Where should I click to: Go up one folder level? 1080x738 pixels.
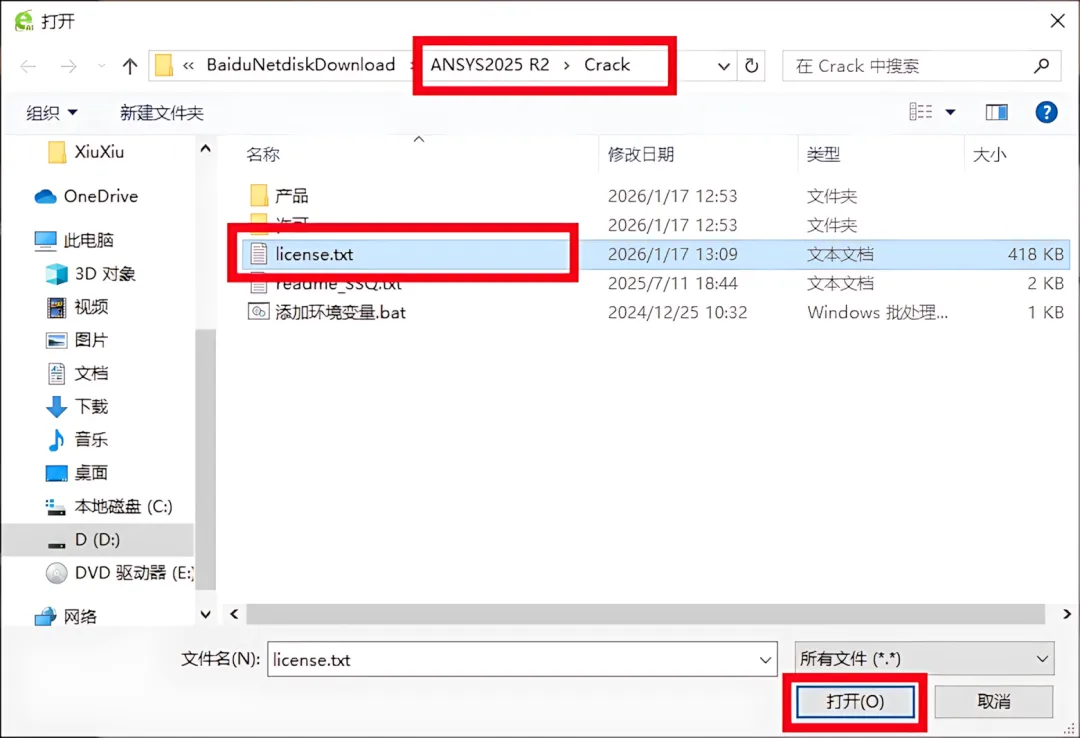point(129,66)
